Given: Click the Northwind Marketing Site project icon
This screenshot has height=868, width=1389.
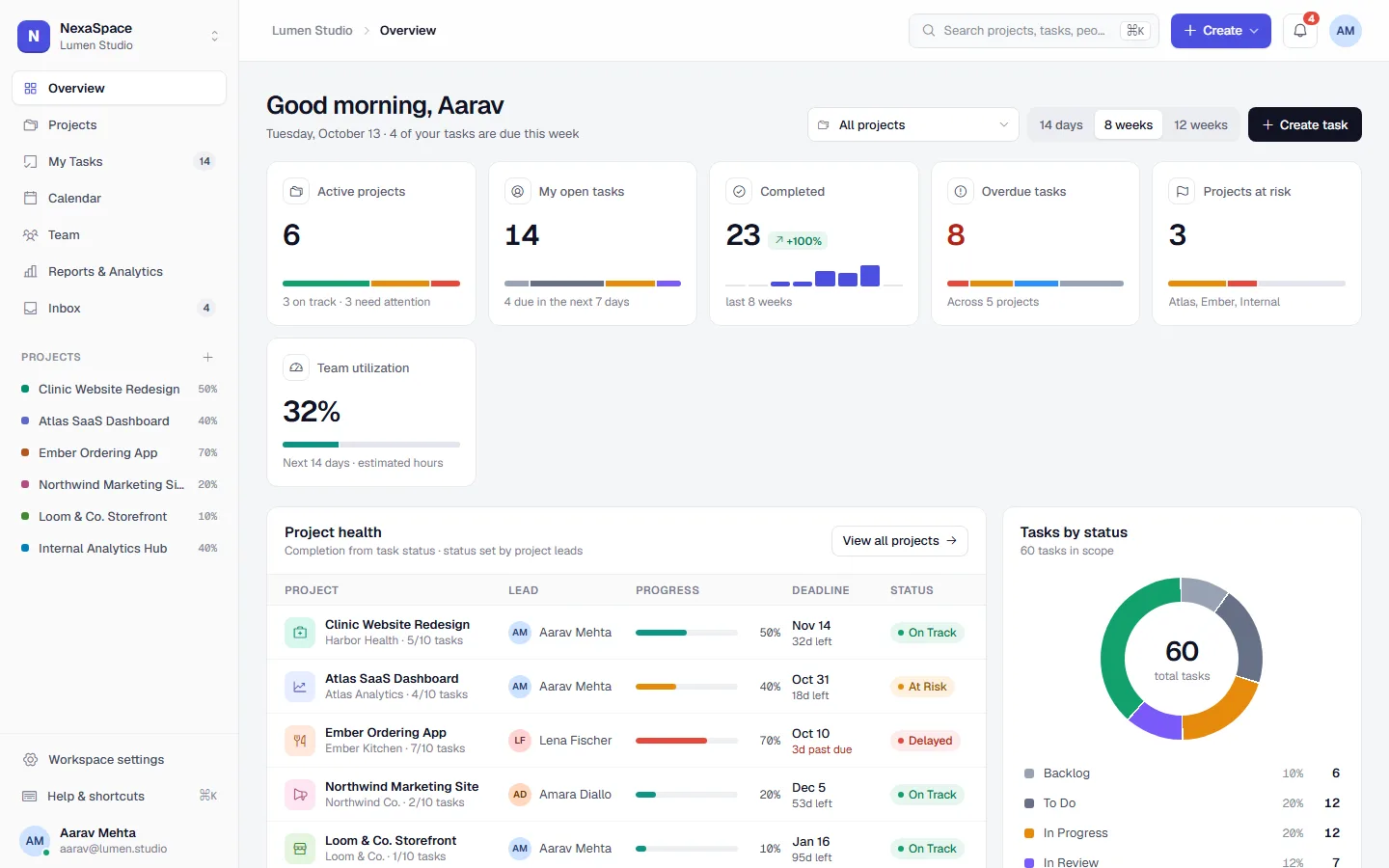Looking at the screenshot, I should [x=300, y=795].
